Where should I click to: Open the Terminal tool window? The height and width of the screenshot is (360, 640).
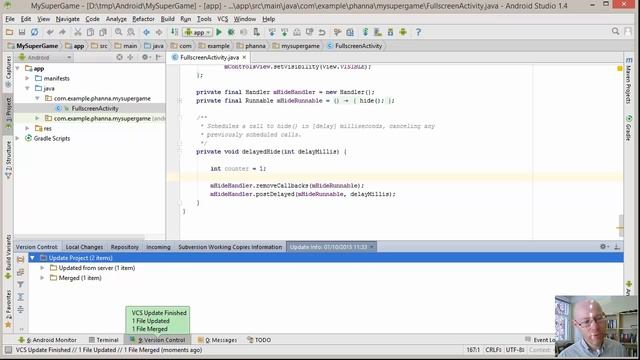(103, 340)
